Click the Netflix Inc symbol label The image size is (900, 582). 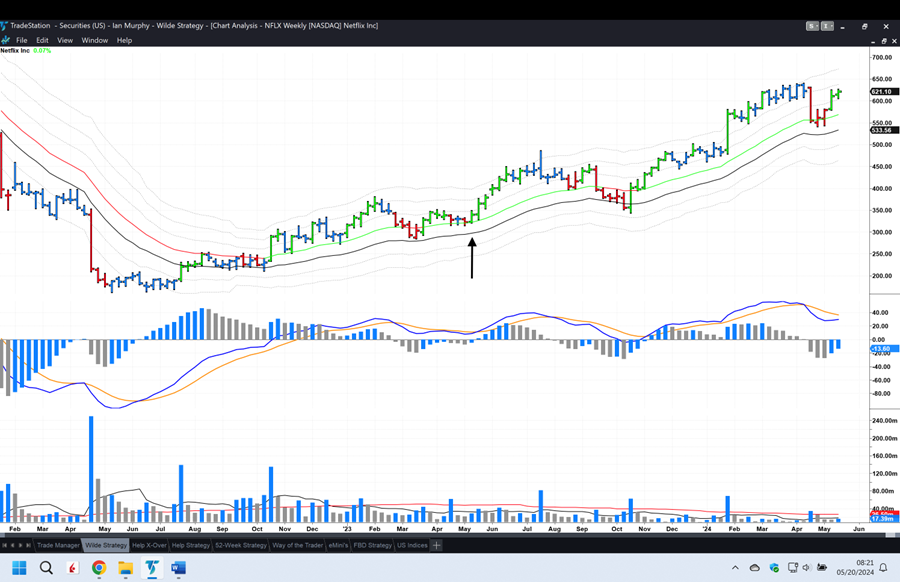point(15,51)
